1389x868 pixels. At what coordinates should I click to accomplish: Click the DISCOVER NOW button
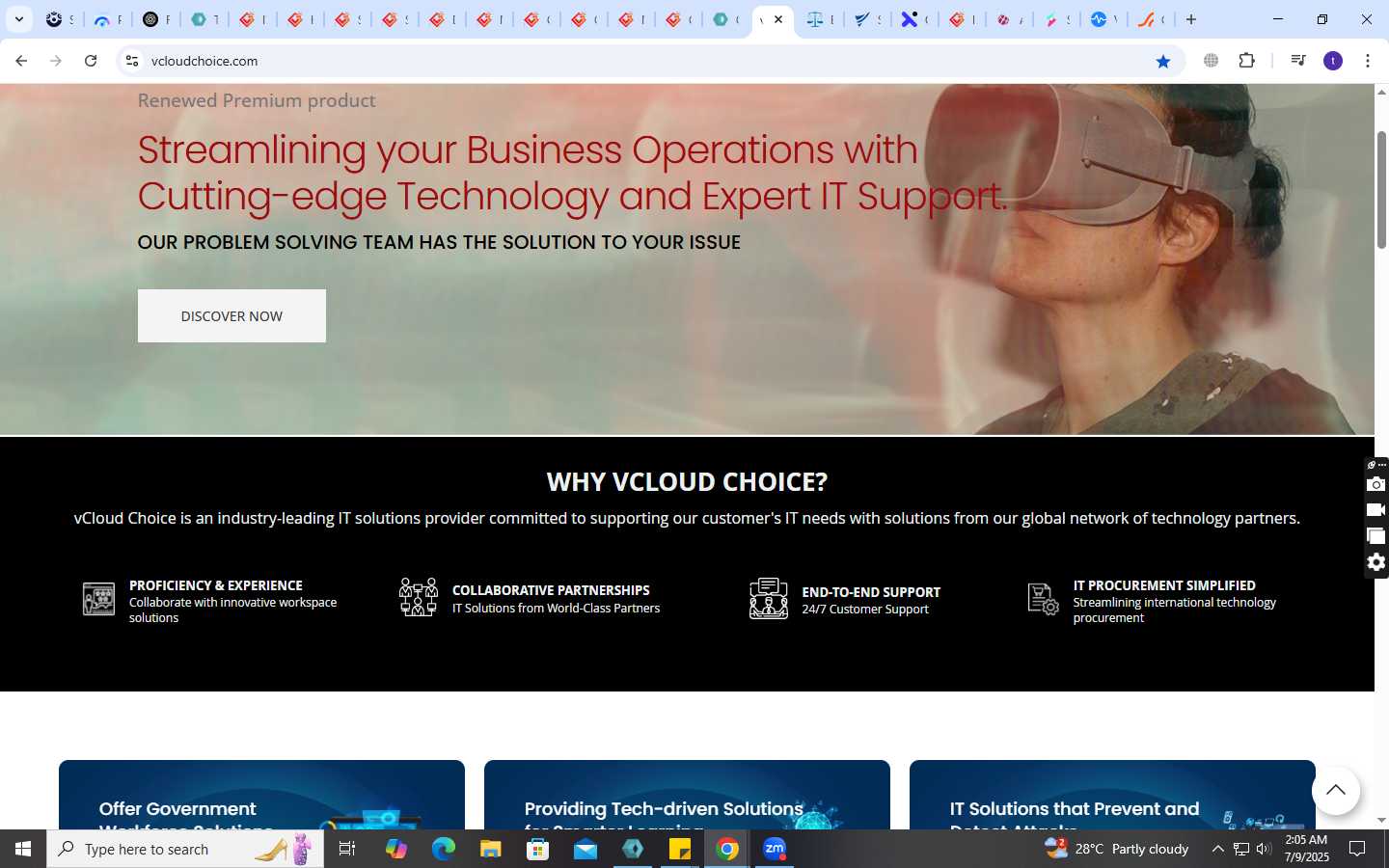tap(231, 315)
